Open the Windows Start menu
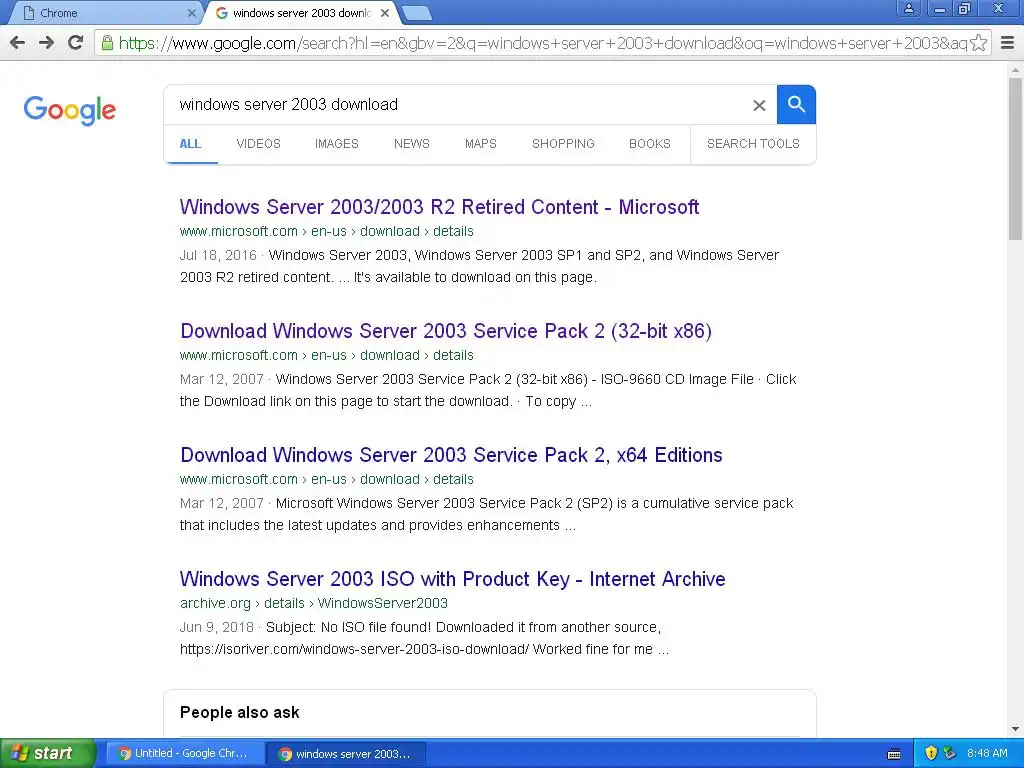Screen dimensions: 1024x768 pyautogui.click(x=48, y=753)
